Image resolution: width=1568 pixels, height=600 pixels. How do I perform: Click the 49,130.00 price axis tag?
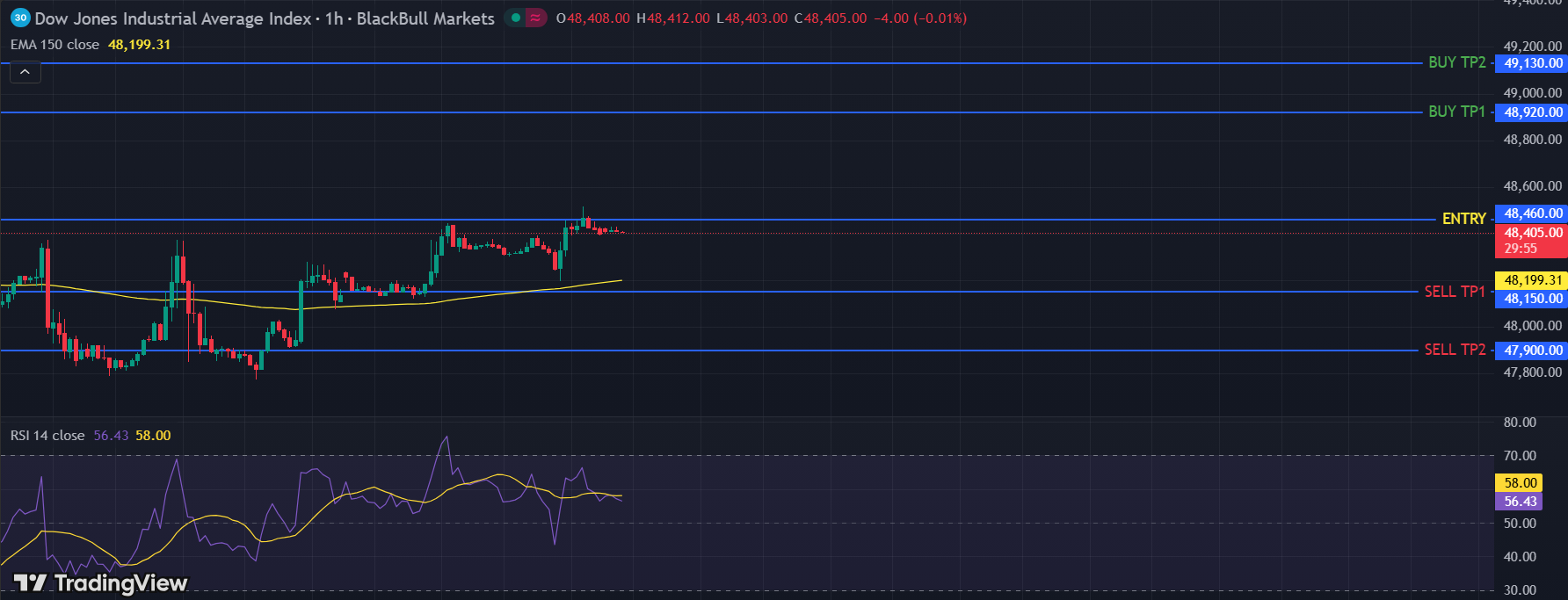click(x=1532, y=63)
